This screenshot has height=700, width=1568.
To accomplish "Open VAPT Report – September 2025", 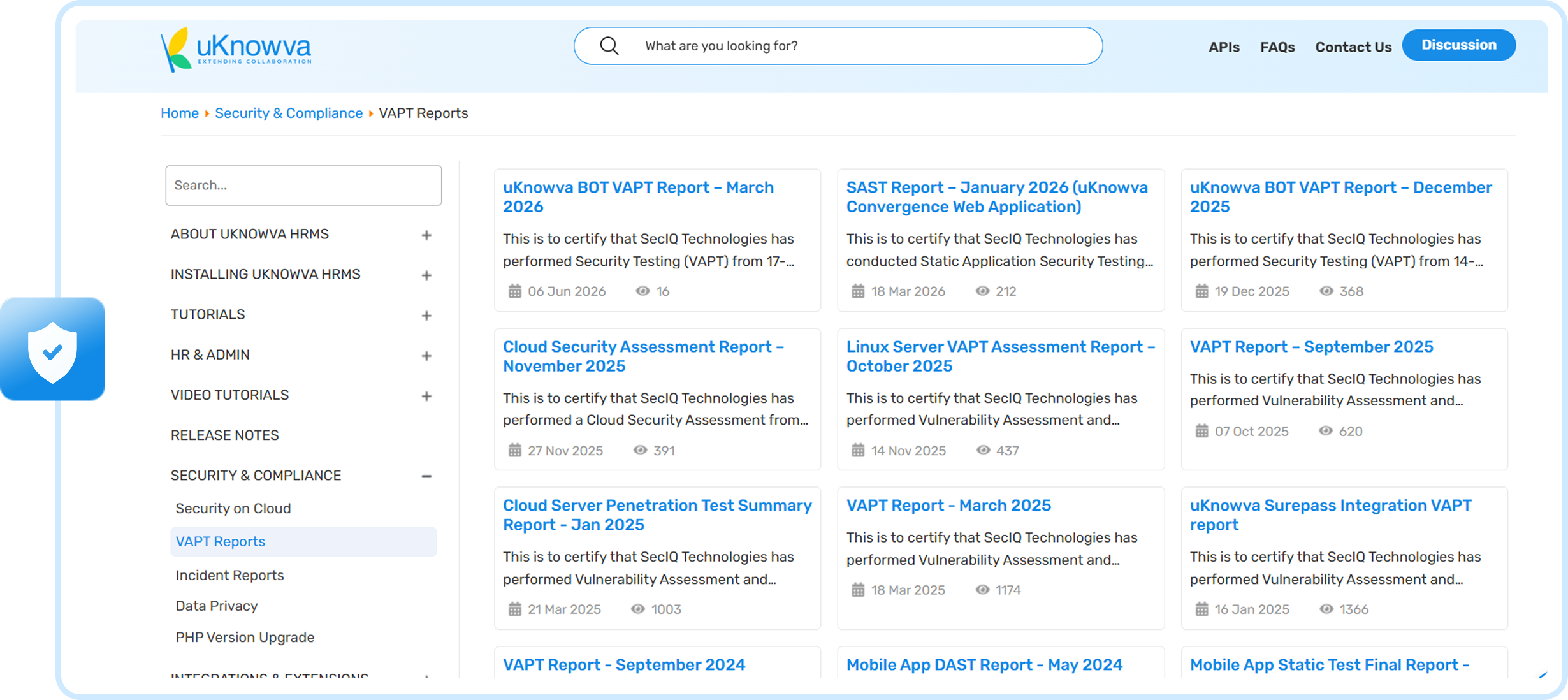I will pos(1311,347).
